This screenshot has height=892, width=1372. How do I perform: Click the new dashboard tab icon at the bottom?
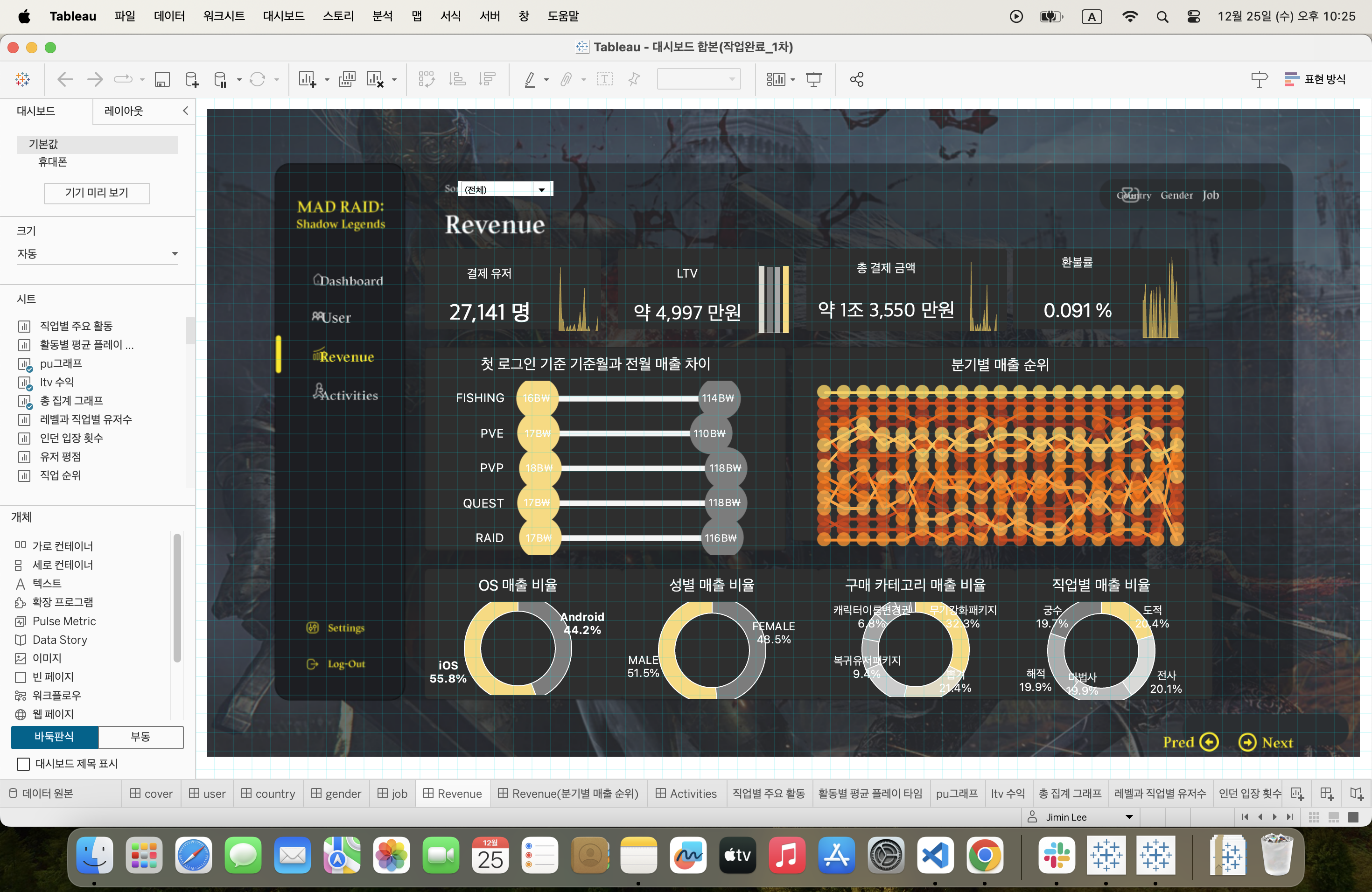coord(1326,794)
